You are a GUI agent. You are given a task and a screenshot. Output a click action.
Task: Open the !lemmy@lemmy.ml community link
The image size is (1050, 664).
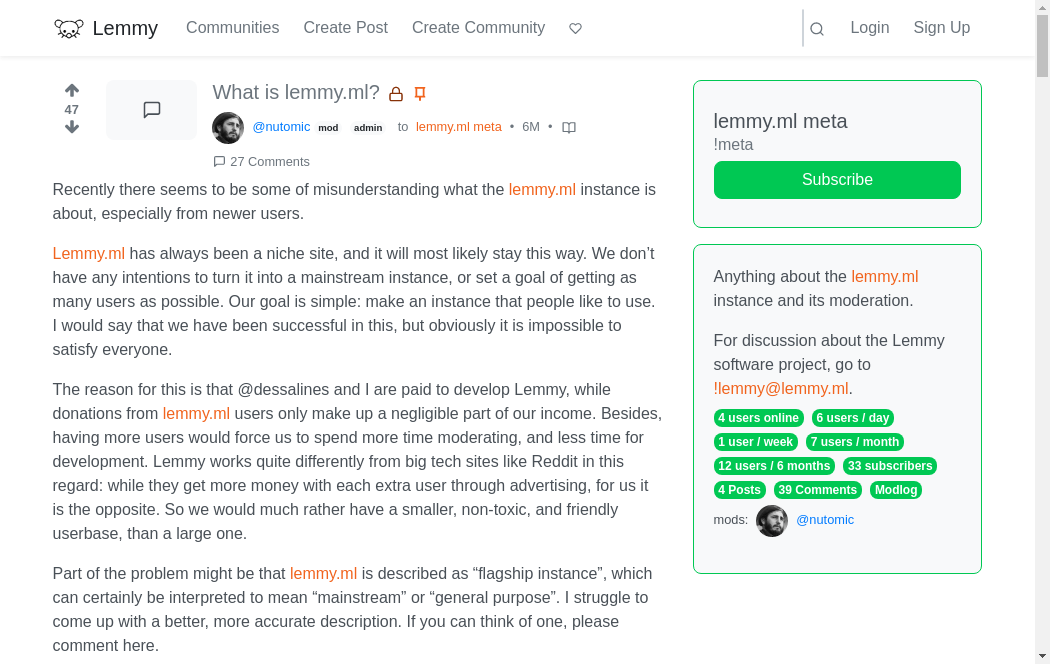pyautogui.click(x=781, y=389)
